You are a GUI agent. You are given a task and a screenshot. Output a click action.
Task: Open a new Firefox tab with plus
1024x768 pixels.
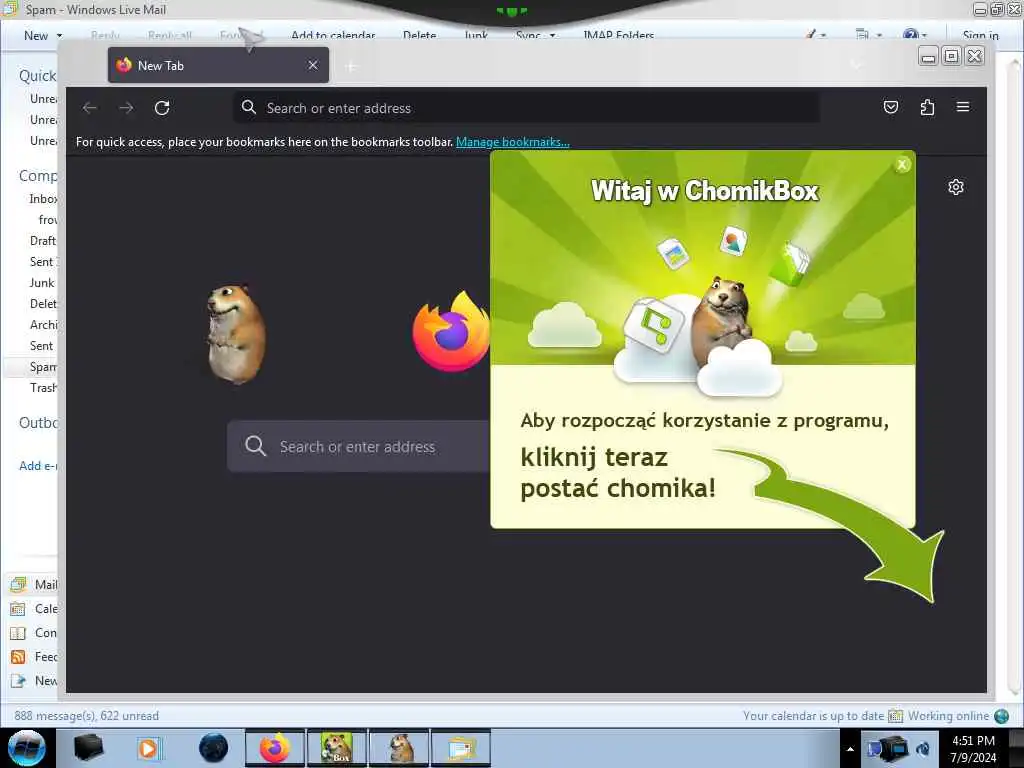351,66
